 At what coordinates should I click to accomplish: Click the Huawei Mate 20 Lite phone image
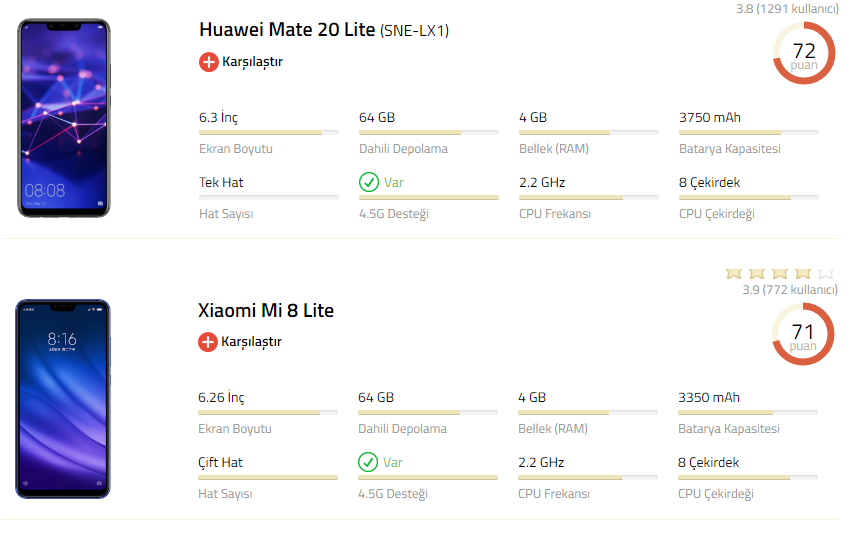pos(63,116)
